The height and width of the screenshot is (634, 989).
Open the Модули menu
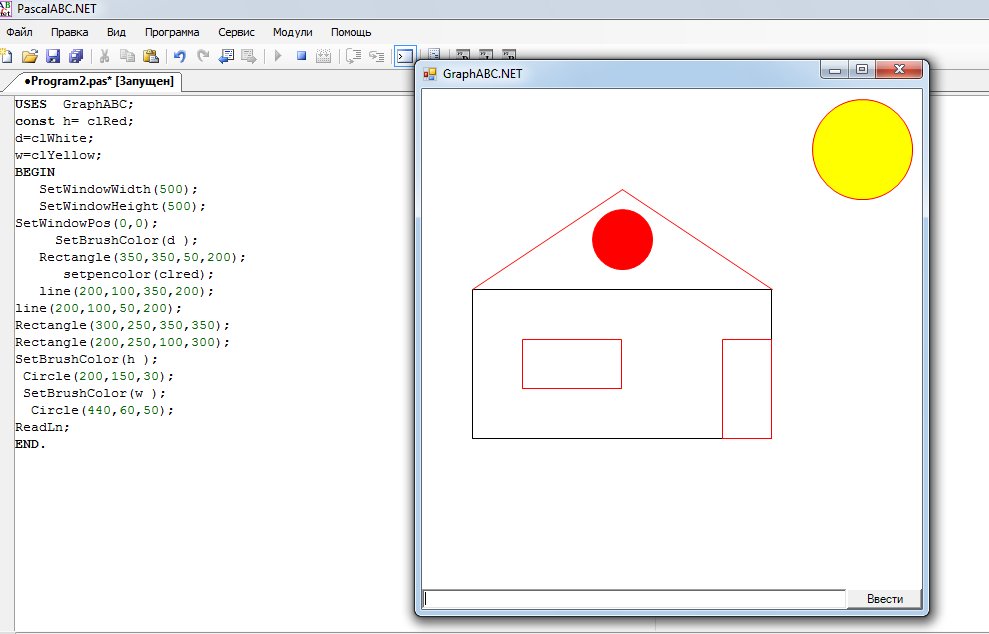click(293, 32)
